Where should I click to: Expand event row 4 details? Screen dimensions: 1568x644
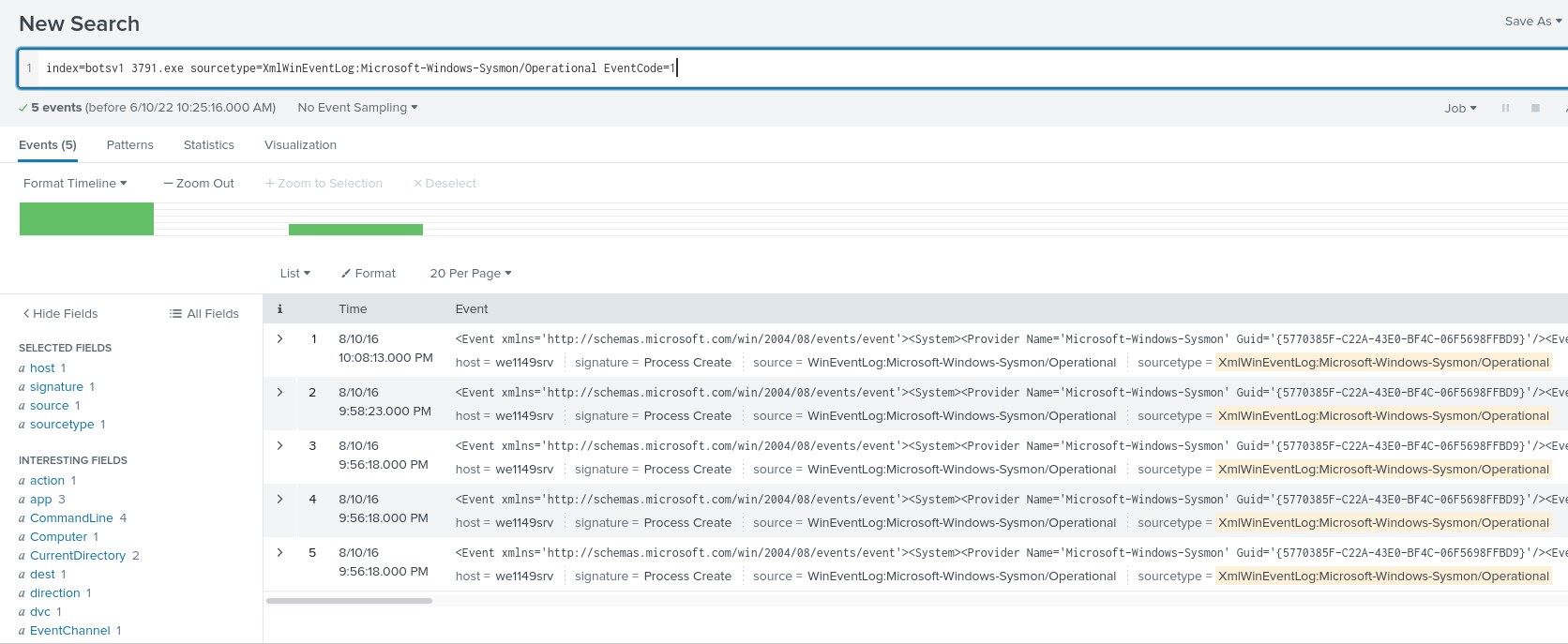click(x=279, y=499)
